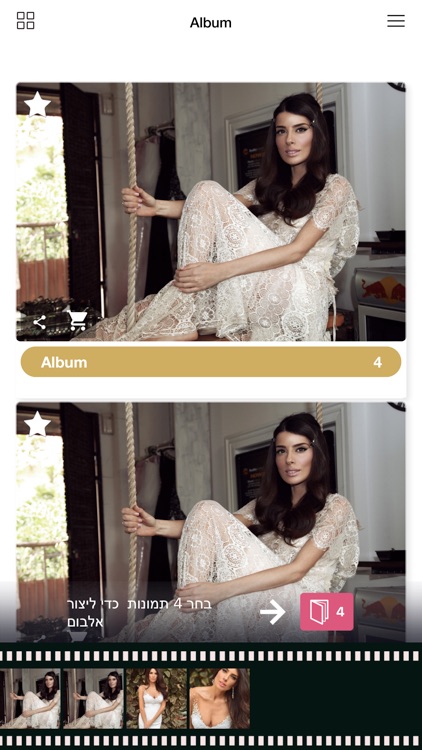Open the hamburger menu
Screen dimensions: 422x750
[396, 21]
